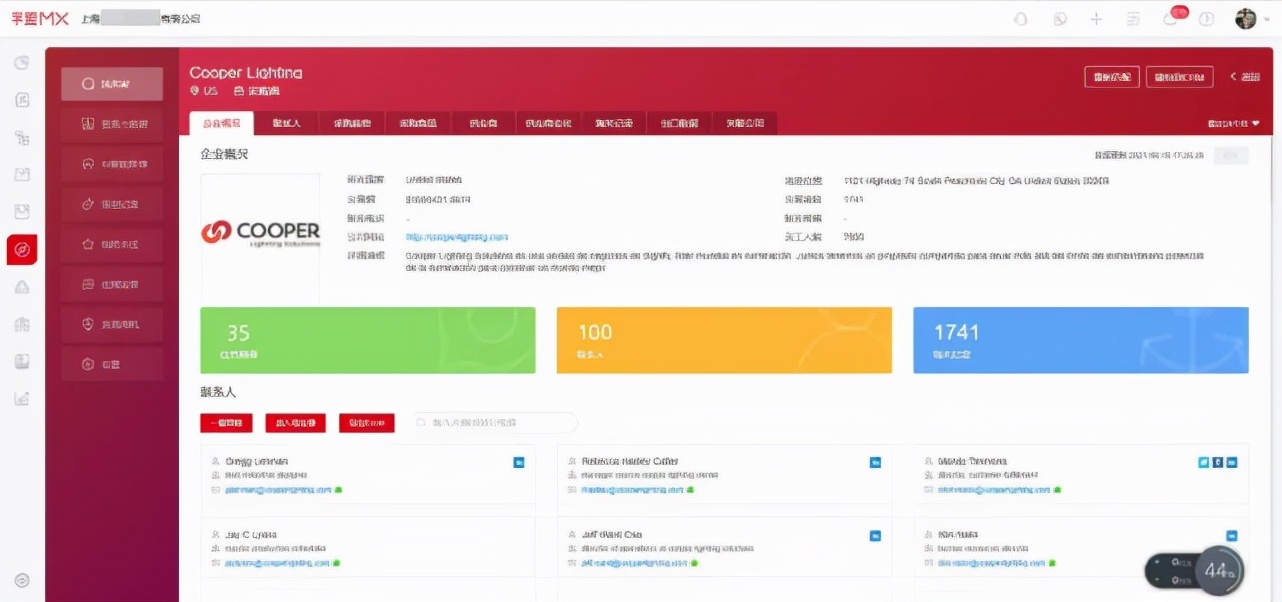Image resolution: width=1282 pixels, height=602 pixels.
Task: Click the first red button under the 联系人 heading
Action: click(226, 423)
